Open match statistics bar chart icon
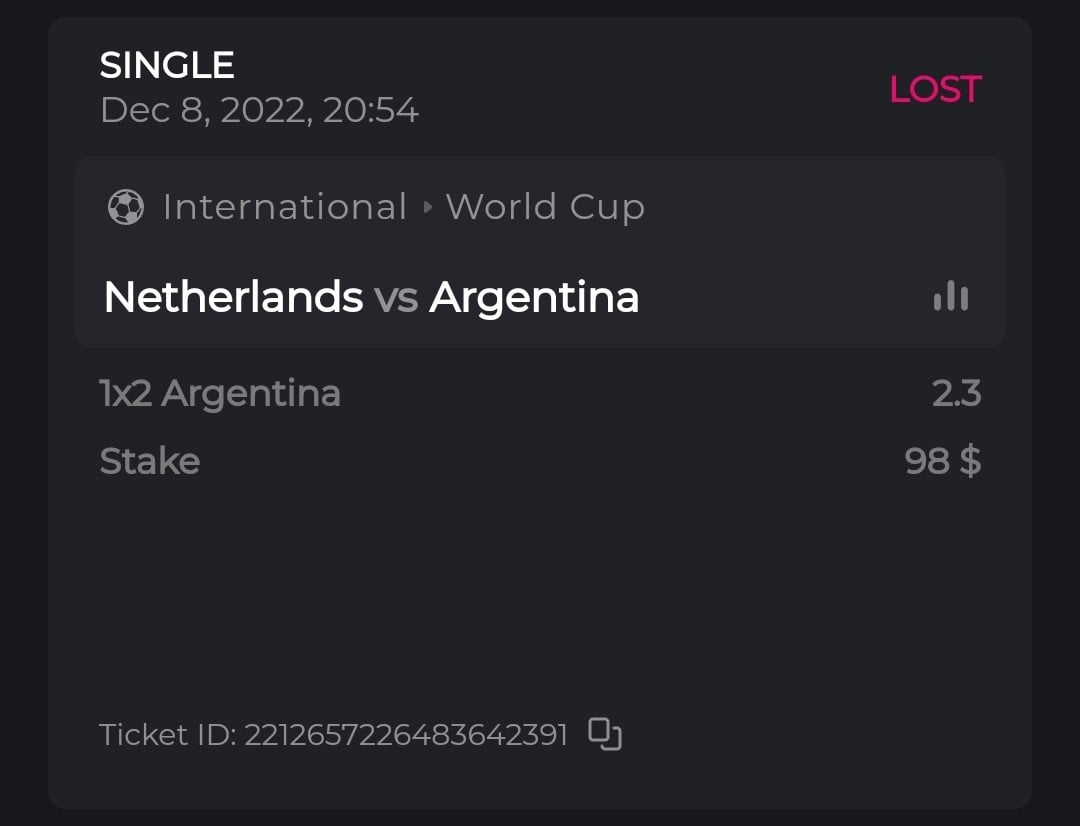This screenshot has width=1080, height=826. 950,296
